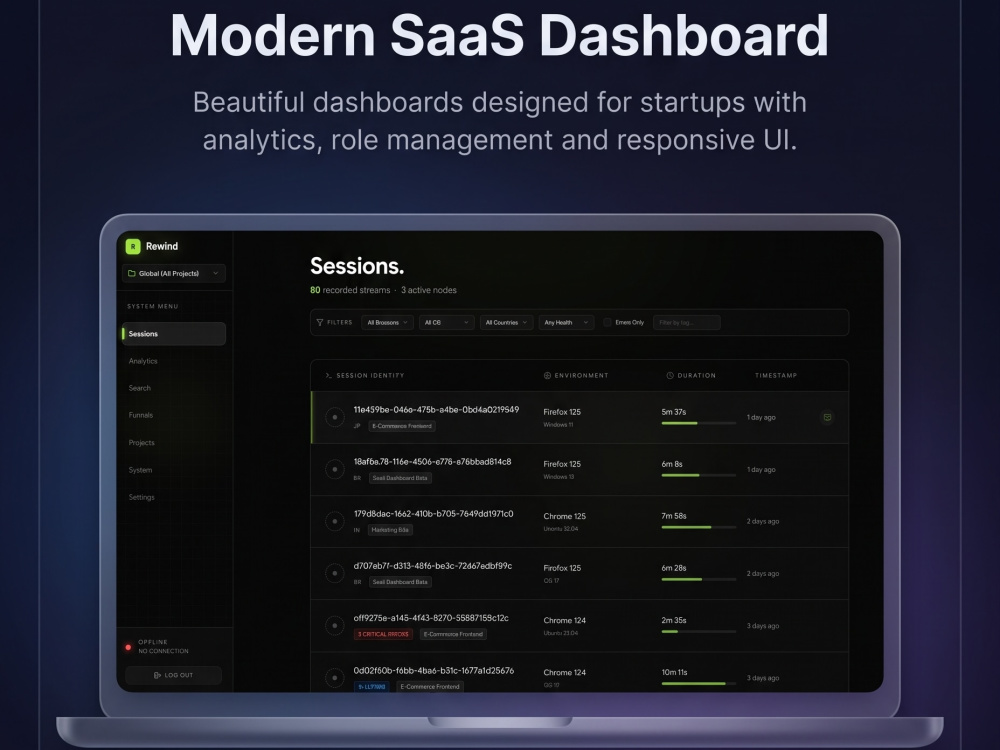Open the All Browsers filter dropdown

click(387, 323)
